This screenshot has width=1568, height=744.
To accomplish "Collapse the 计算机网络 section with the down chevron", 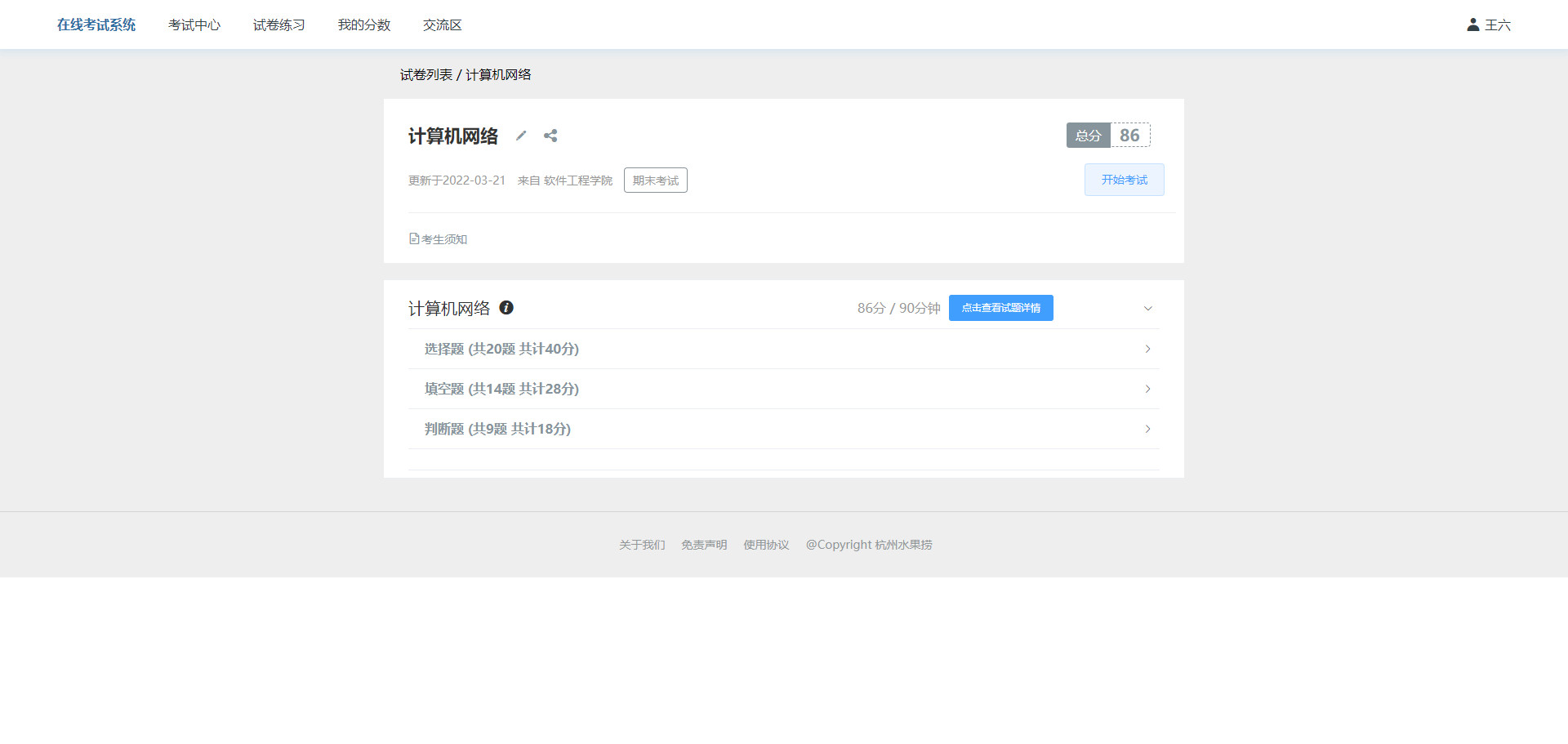I will tap(1147, 308).
